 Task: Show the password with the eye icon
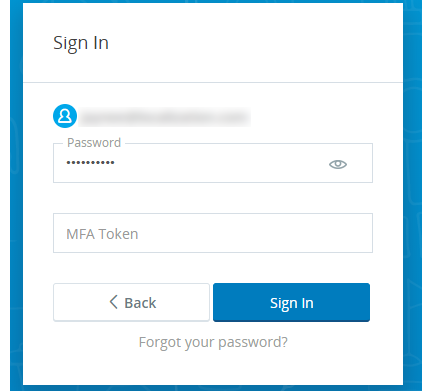point(338,164)
